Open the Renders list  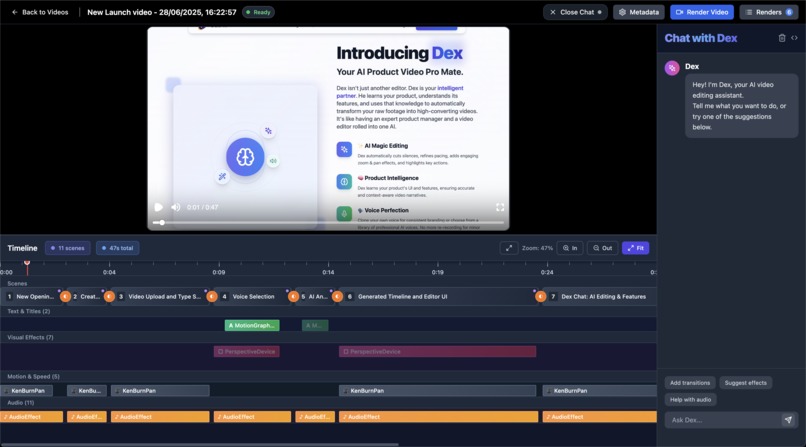(769, 12)
